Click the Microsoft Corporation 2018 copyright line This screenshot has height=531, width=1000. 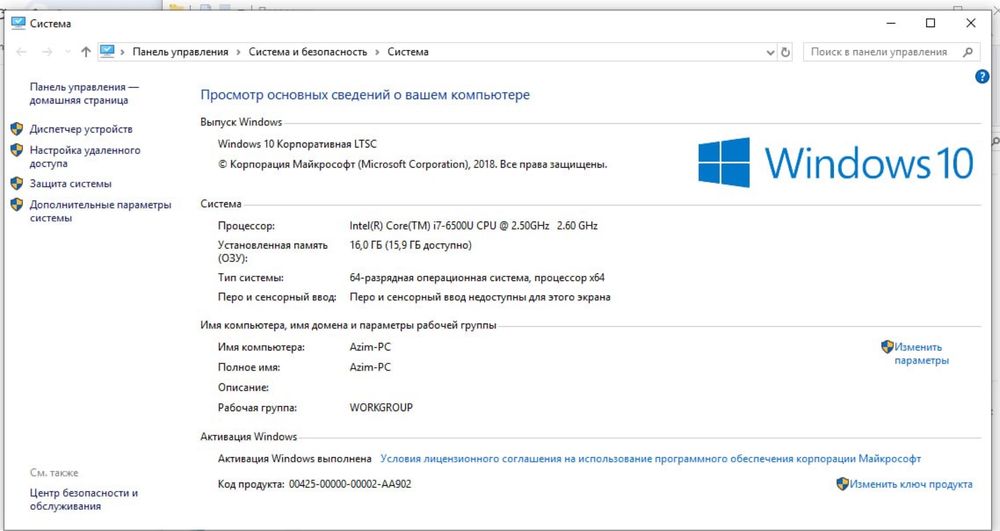click(x=412, y=164)
